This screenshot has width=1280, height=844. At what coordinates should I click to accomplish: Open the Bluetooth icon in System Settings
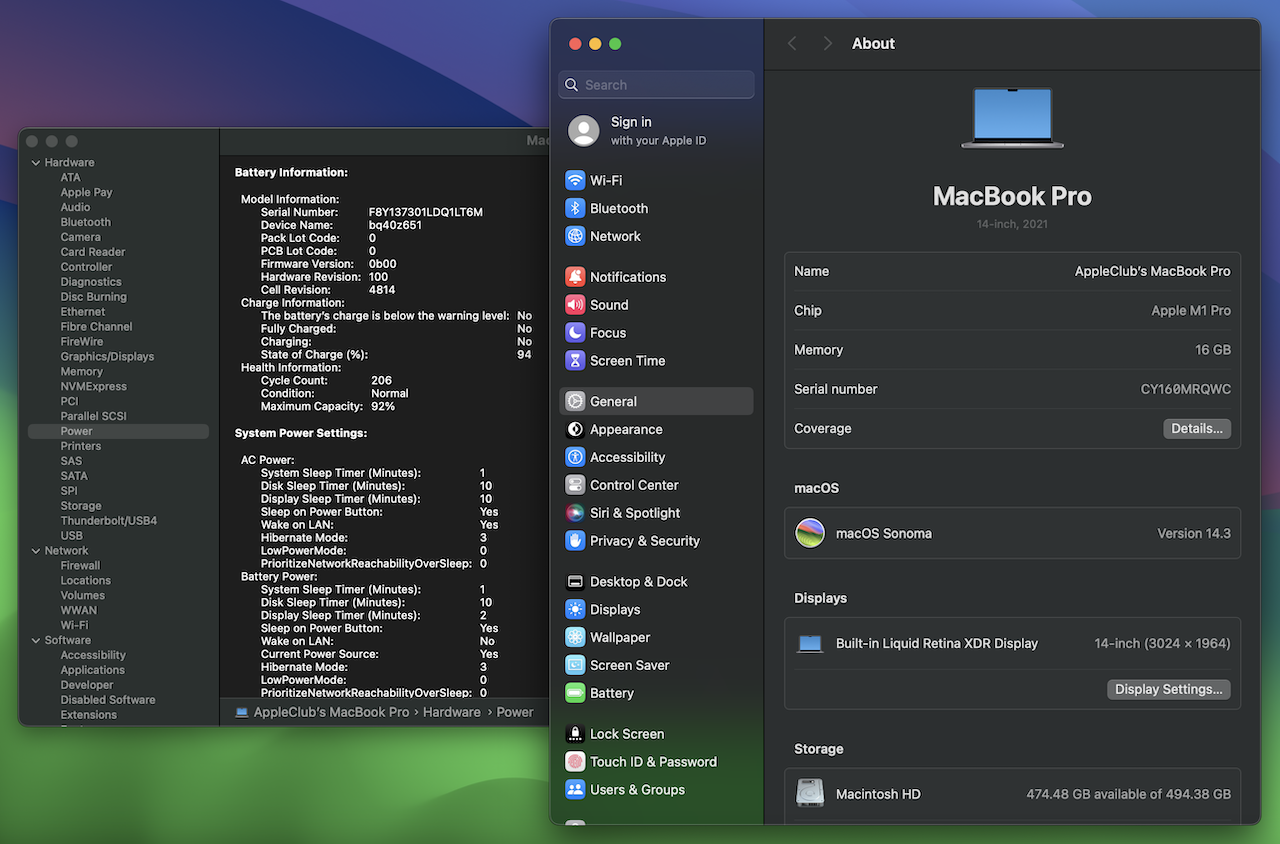575,208
